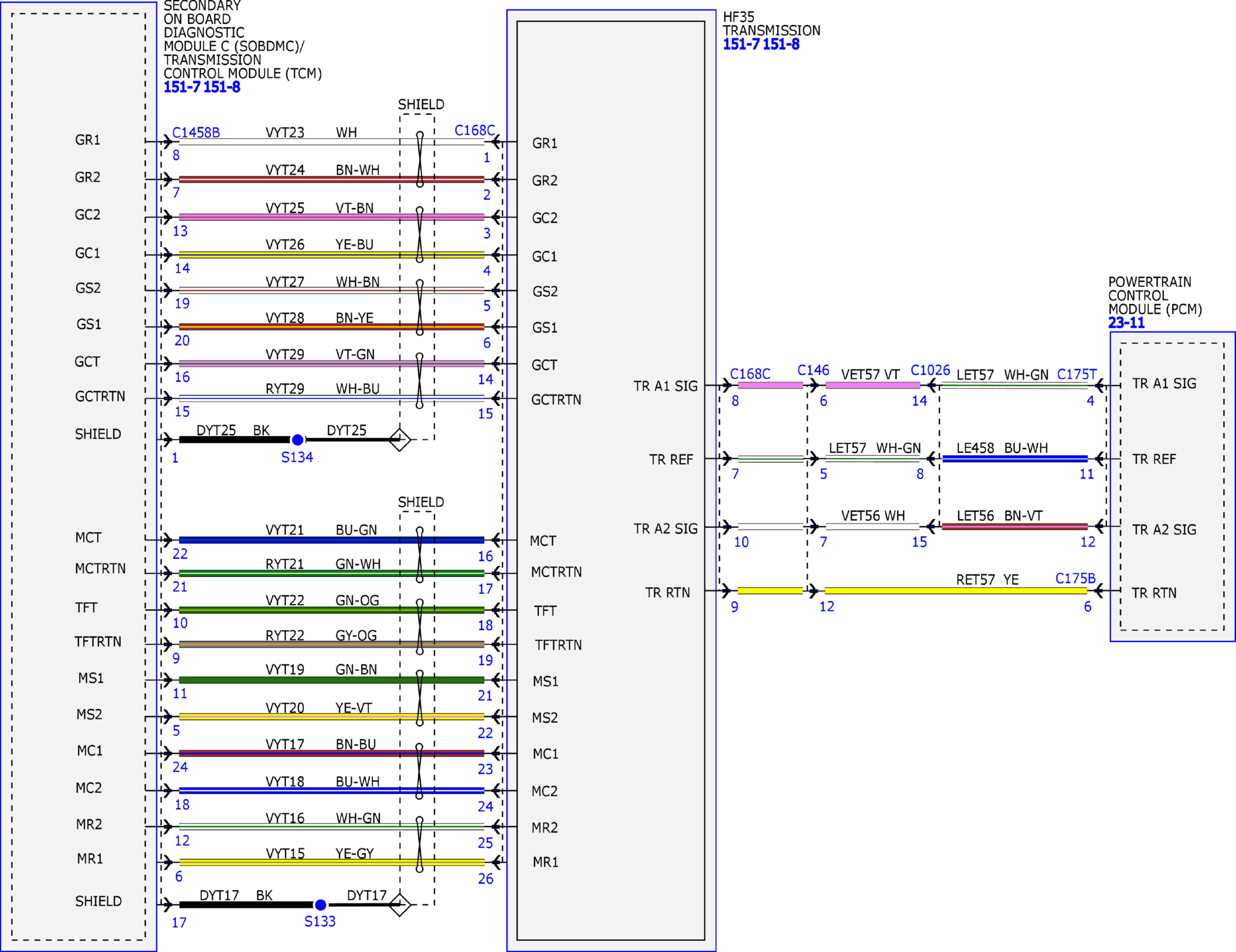Viewport: 1236px width, 952px height.
Task: Click the S133 splice dot
Action: 320,904
